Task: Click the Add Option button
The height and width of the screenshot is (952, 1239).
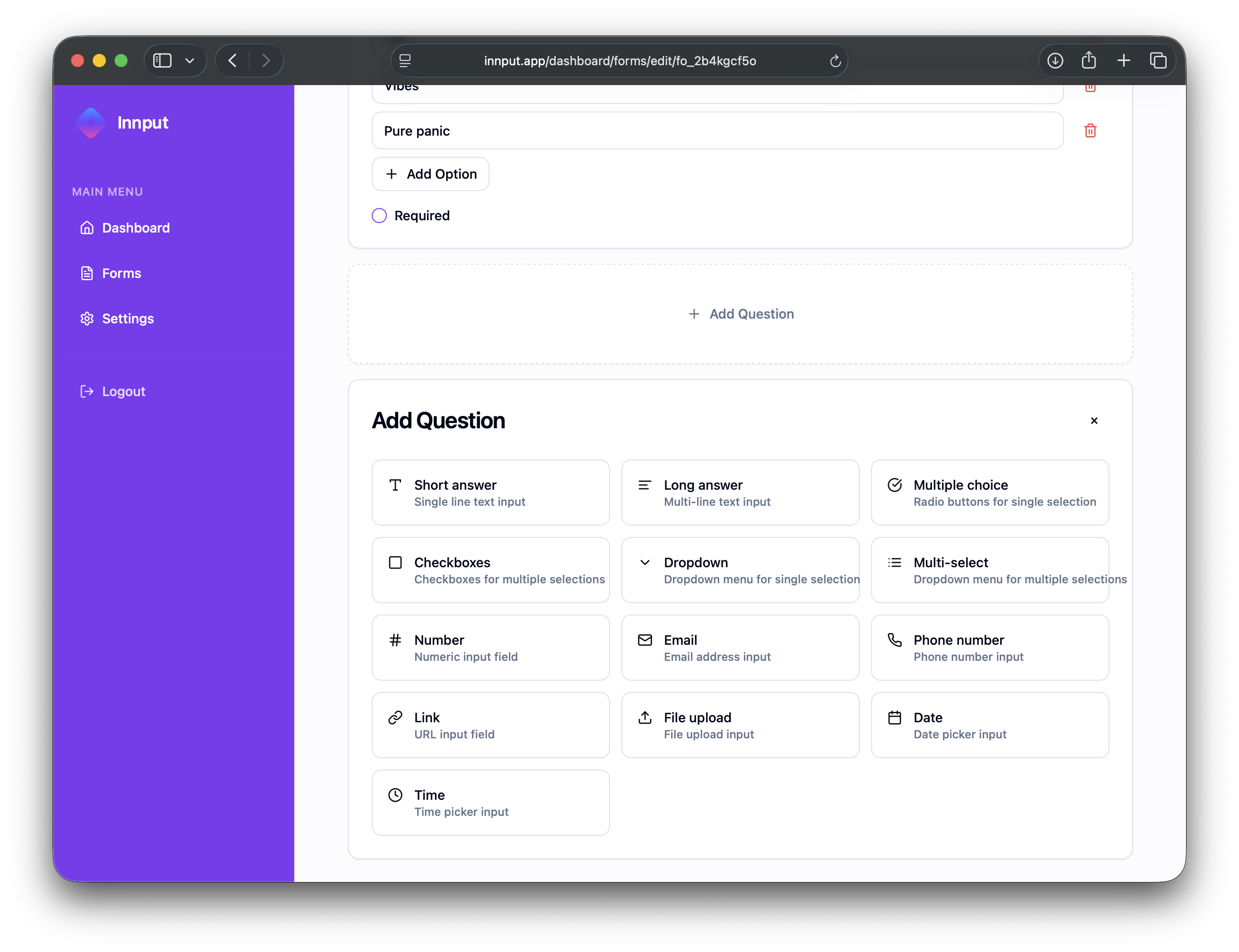Action: (x=430, y=174)
